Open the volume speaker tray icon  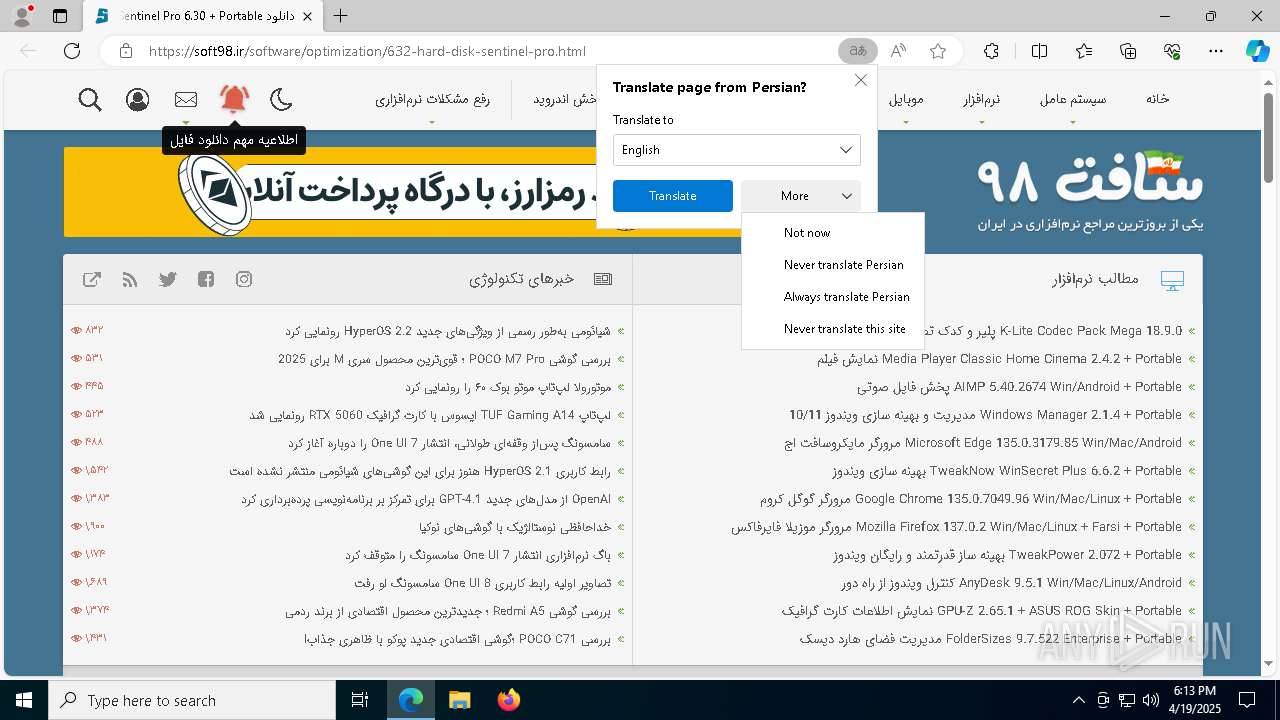point(1151,700)
